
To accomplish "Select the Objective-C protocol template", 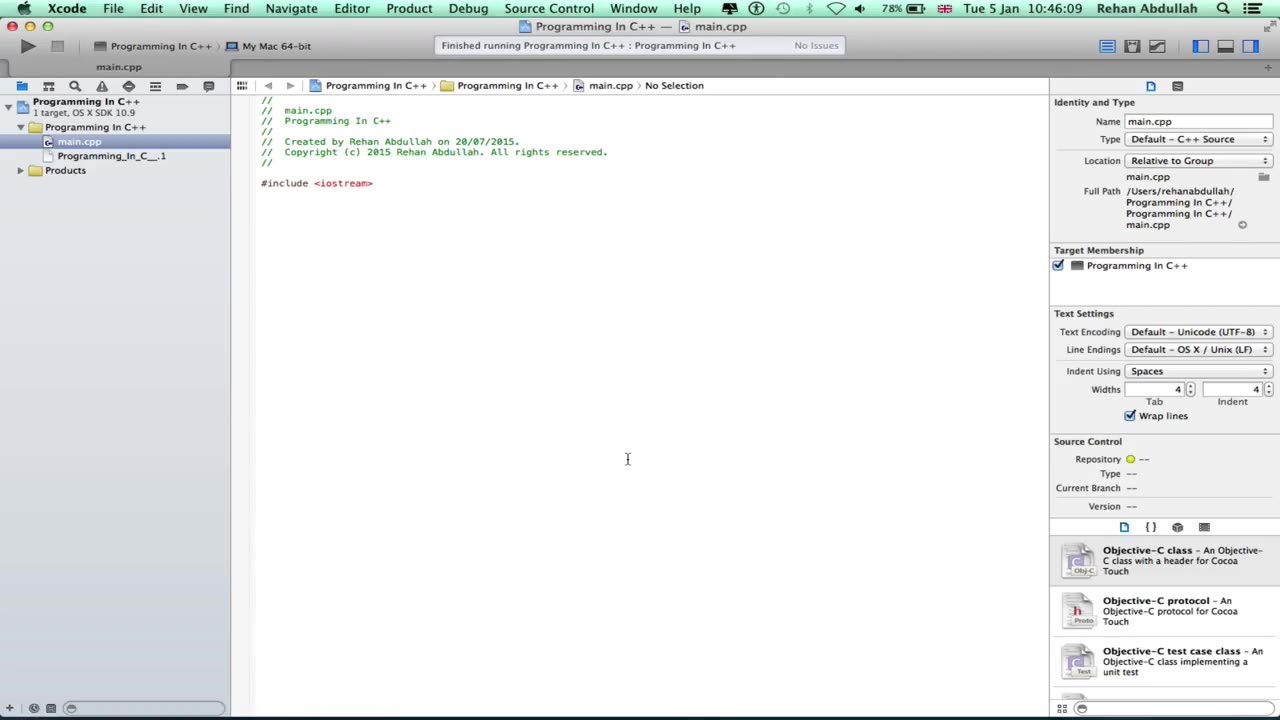I will (x=1165, y=611).
